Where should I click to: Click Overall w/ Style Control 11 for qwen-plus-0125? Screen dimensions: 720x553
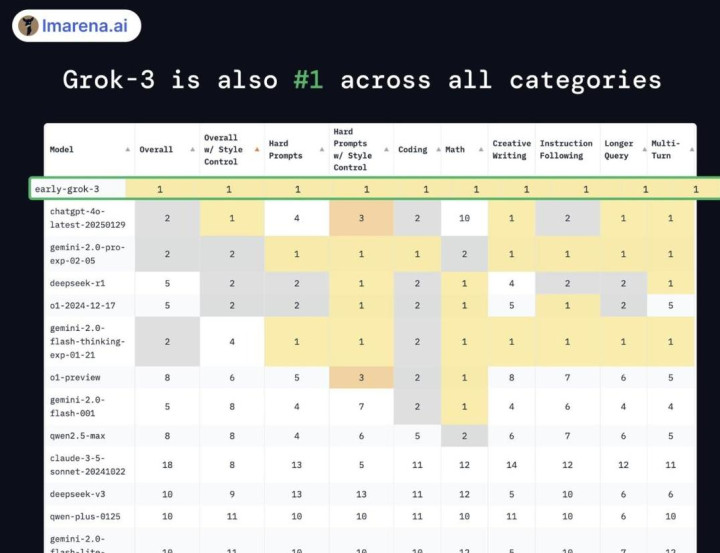232,516
